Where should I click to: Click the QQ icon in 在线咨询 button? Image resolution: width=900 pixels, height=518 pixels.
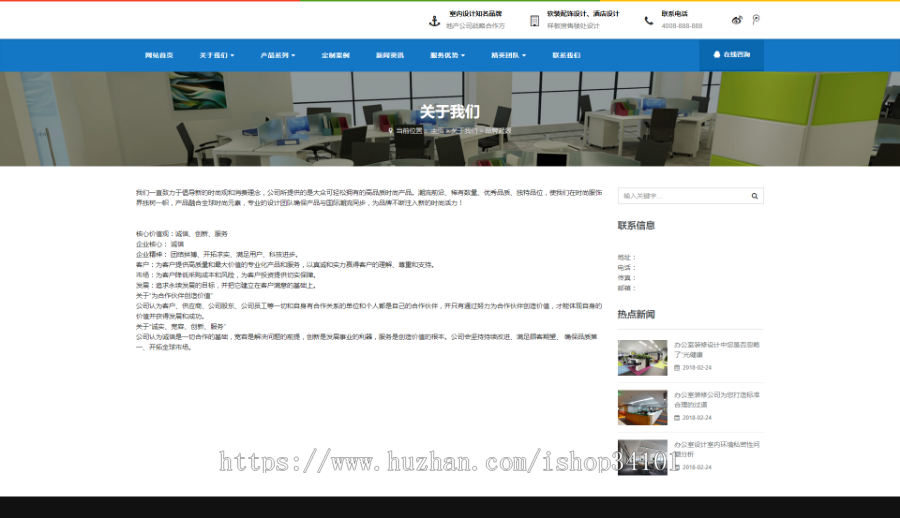[x=716, y=55]
